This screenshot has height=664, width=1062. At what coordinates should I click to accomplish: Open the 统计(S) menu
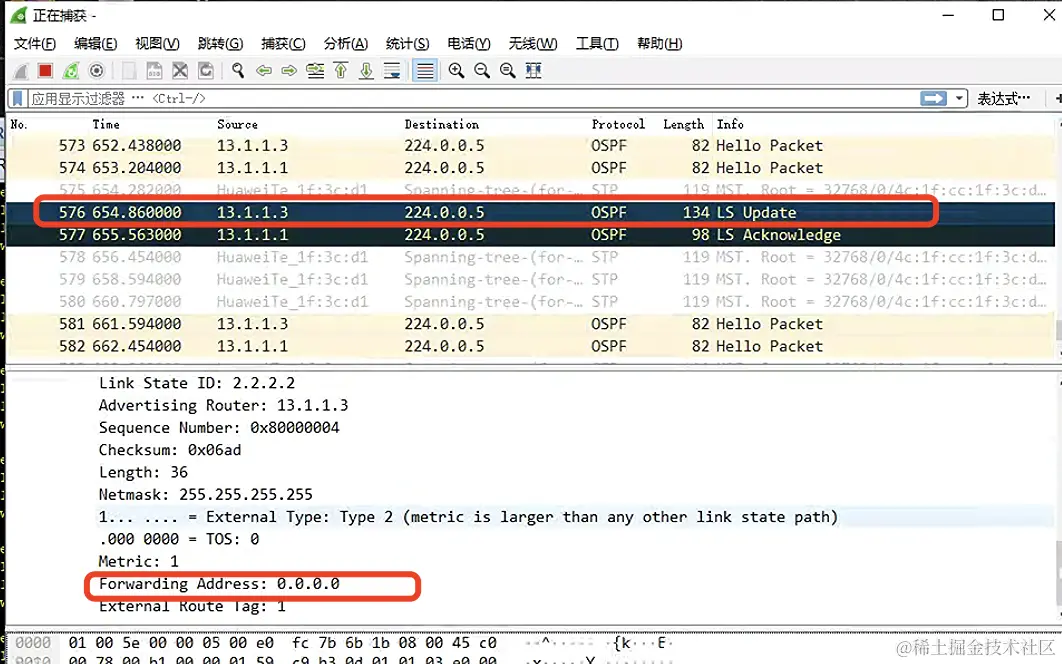(x=407, y=43)
